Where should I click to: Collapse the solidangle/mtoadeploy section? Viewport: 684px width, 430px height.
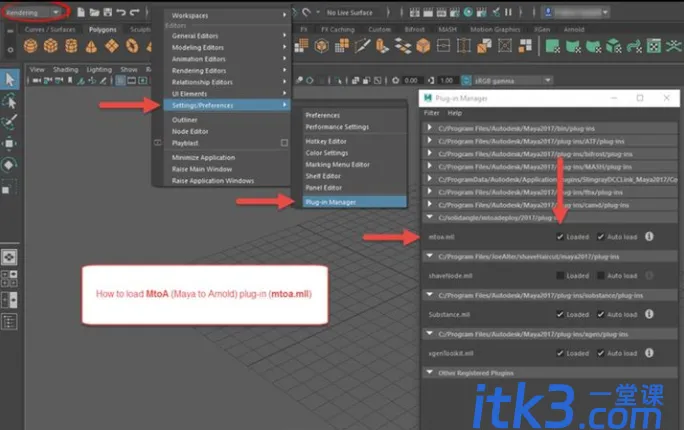[x=429, y=217]
